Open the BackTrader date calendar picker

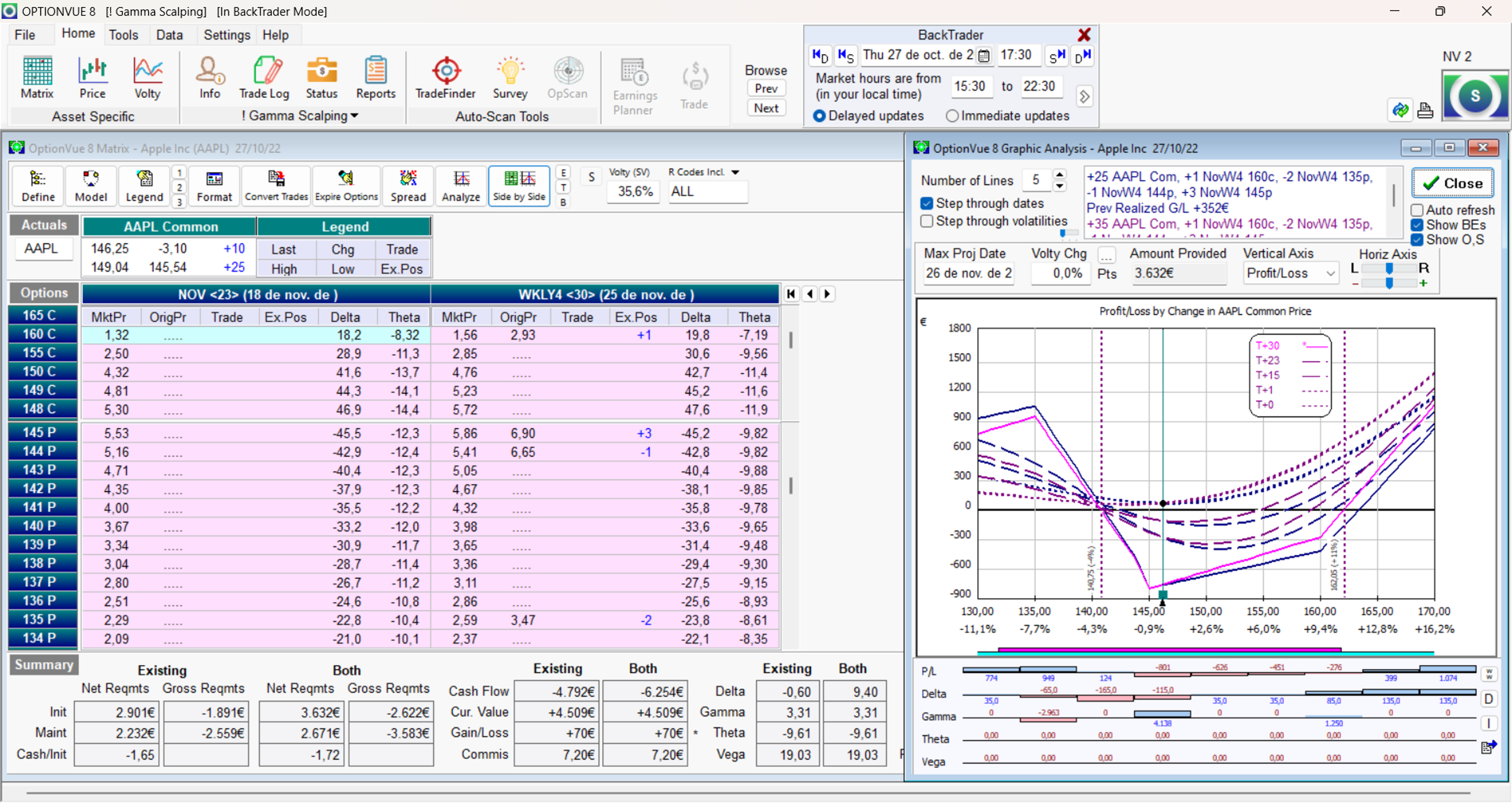tap(984, 56)
